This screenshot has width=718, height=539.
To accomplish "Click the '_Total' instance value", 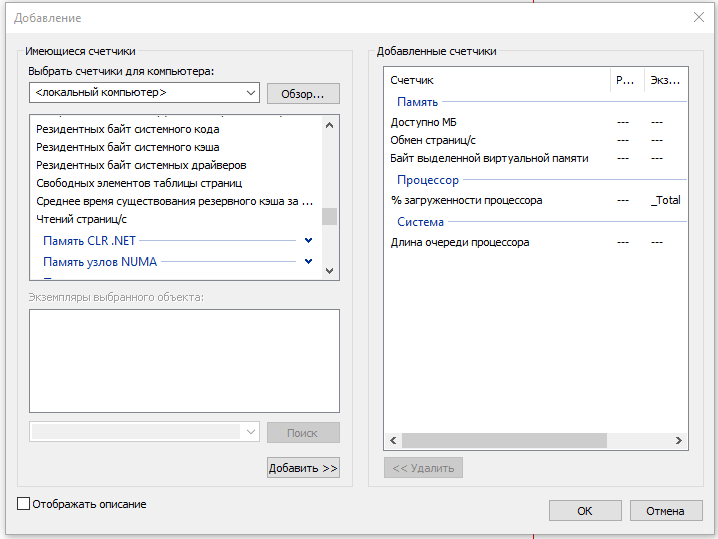I will (666, 200).
